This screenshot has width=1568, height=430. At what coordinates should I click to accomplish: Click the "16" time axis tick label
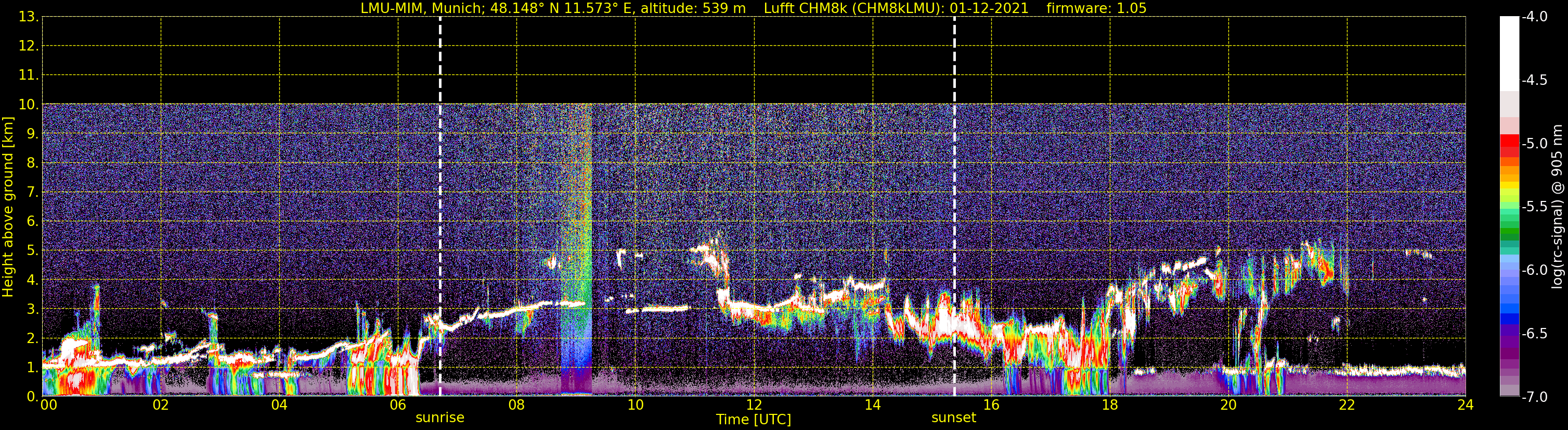992,405
